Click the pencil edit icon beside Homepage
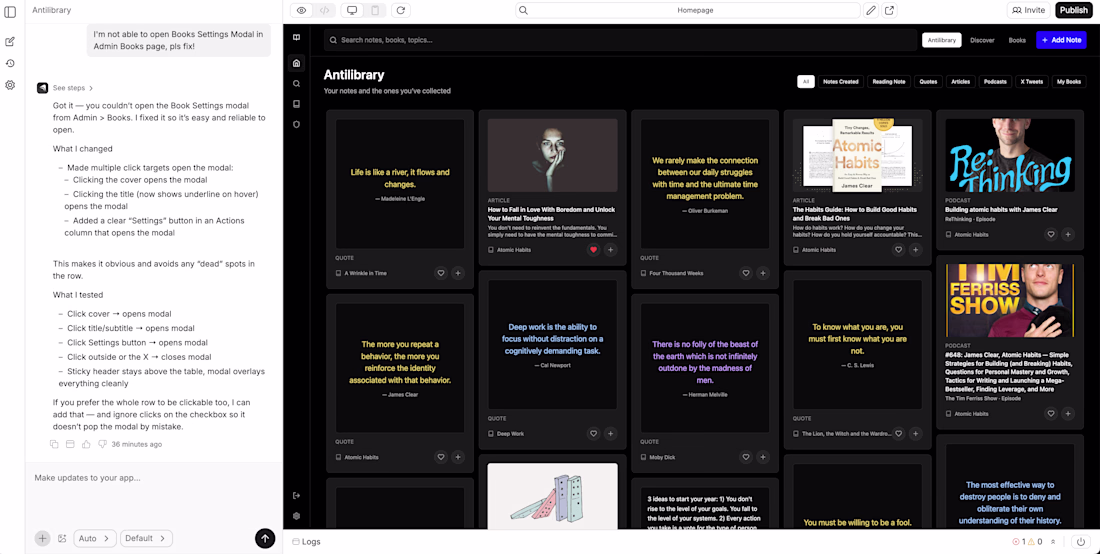Viewport: 1100px width, 554px height. point(871,11)
